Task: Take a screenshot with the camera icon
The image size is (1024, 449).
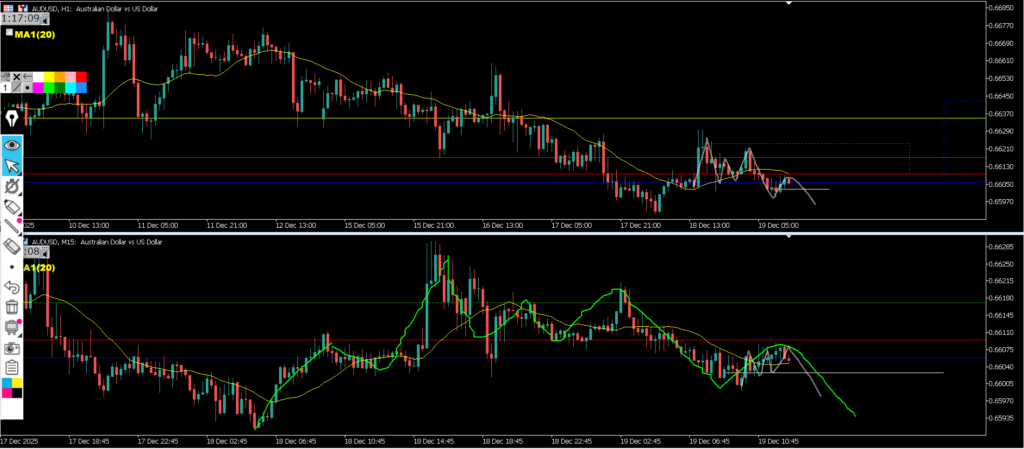Action: pyautogui.click(x=13, y=347)
